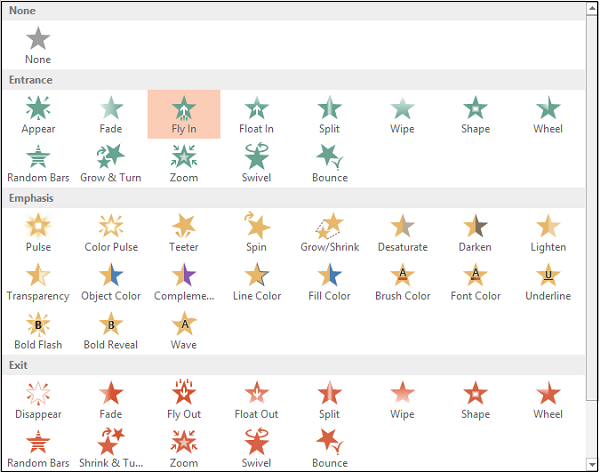The image size is (600, 472).
Task: Apply the Wheel entrance effect
Action: pyautogui.click(x=548, y=114)
